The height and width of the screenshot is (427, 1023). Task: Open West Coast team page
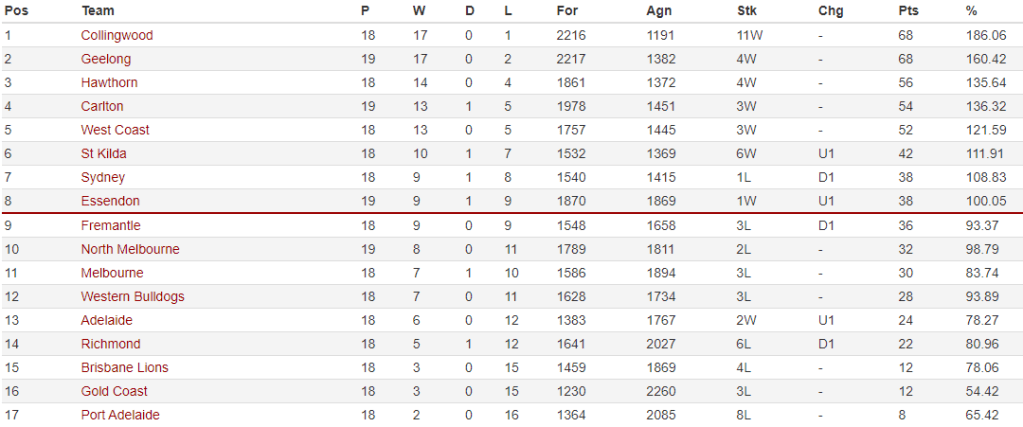115,130
